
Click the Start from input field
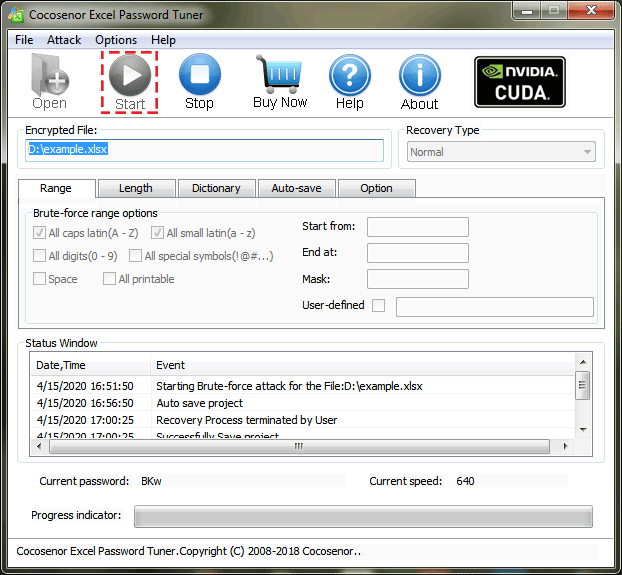[x=418, y=227]
